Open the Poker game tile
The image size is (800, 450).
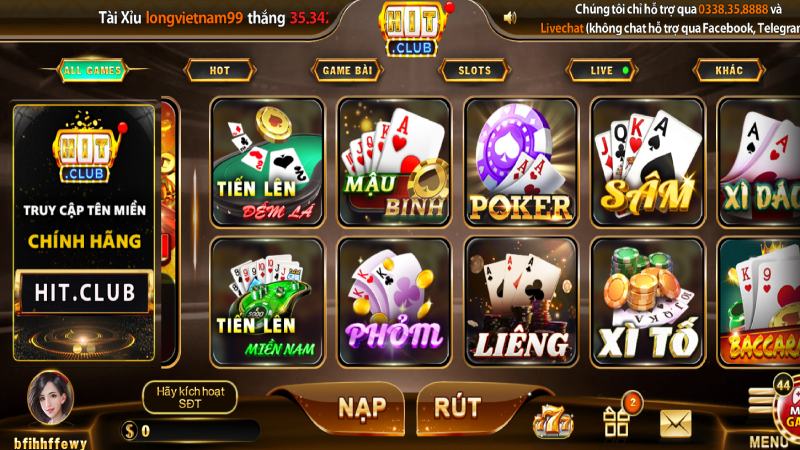point(520,162)
